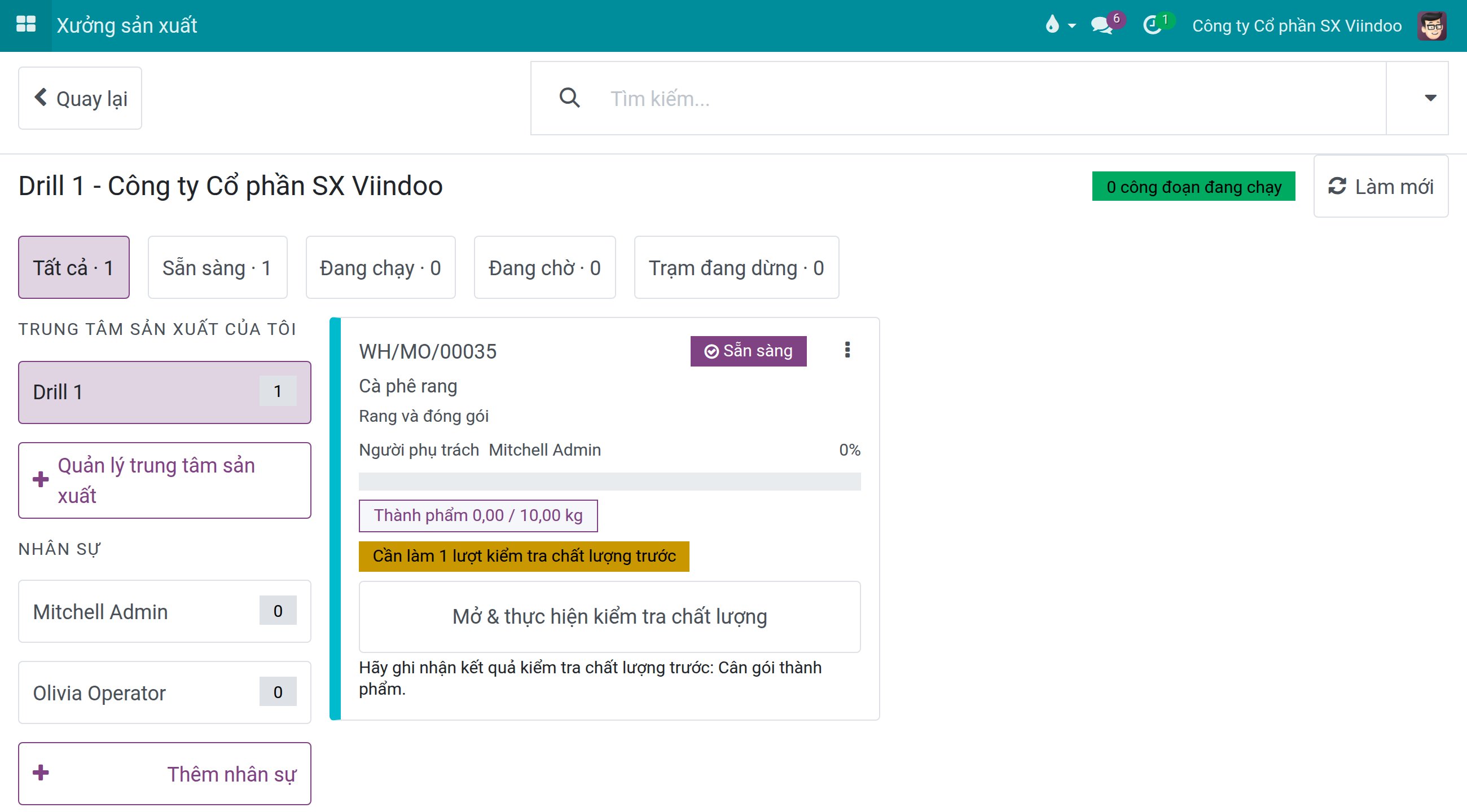Click plus icon next to Thêm nhân sự
The image size is (1467, 812).
click(x=41, y=773)
